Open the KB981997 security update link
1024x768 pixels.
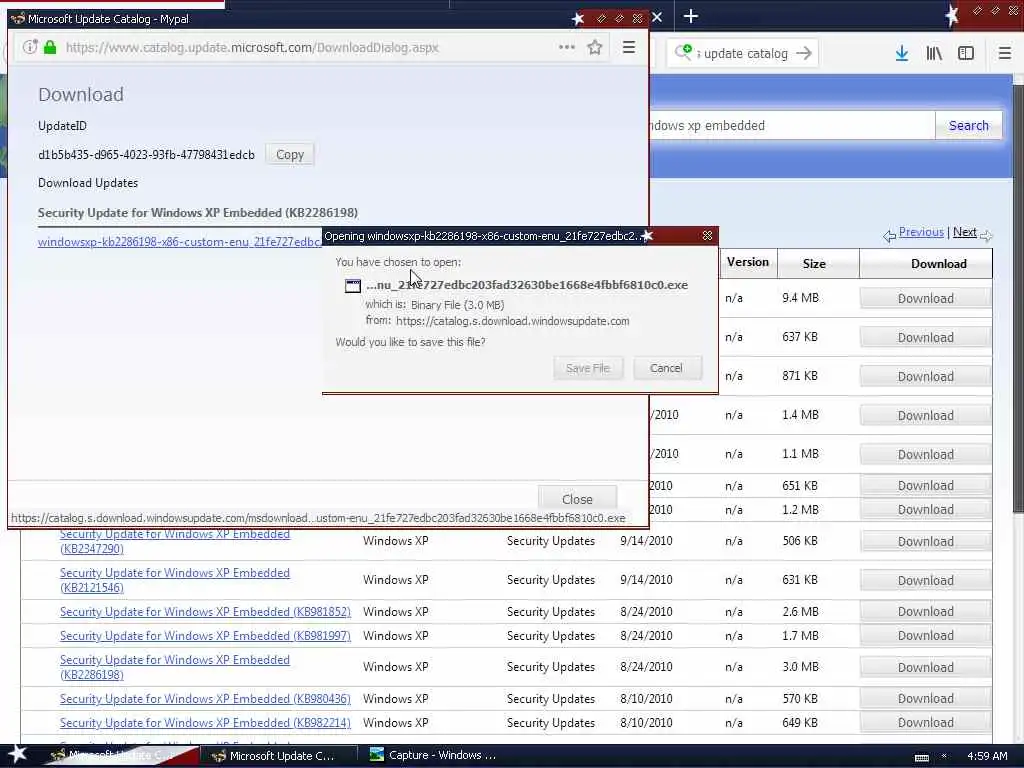click(205, 635)
